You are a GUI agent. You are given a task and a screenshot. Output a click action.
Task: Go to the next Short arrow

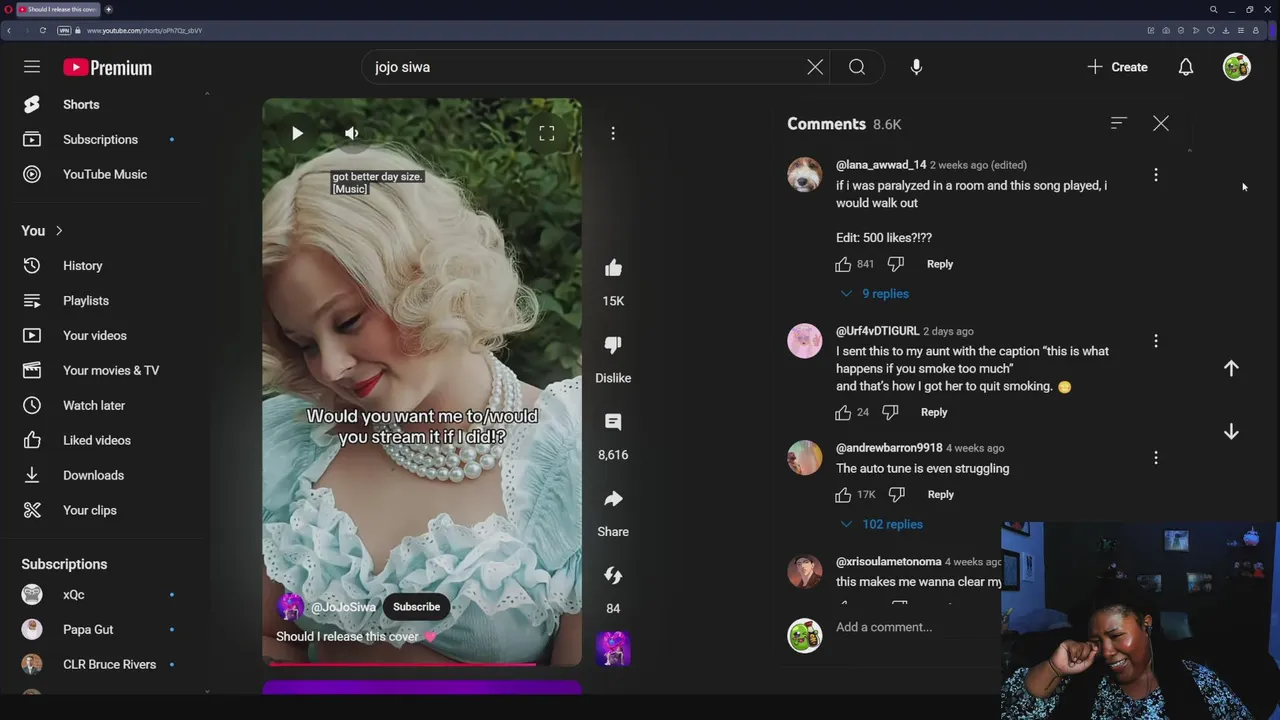pyautogui.click(x=1231, y=432)
